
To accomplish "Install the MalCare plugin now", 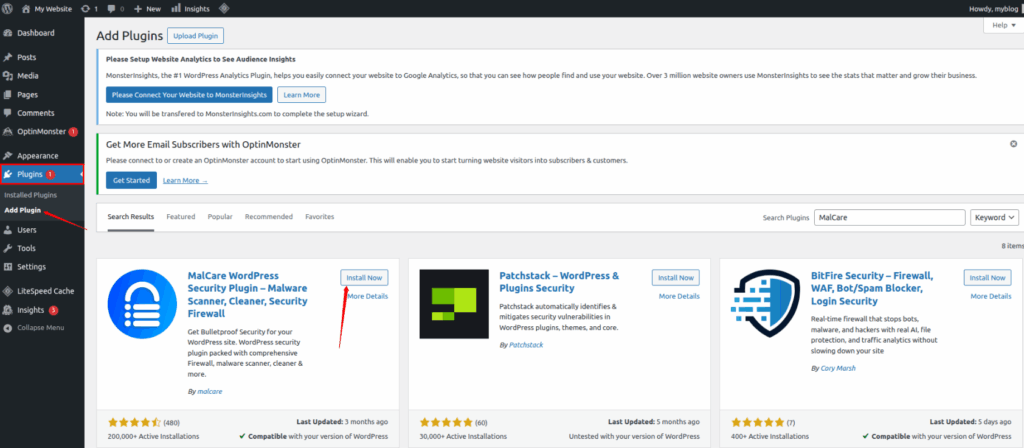I will coord(364,278).
